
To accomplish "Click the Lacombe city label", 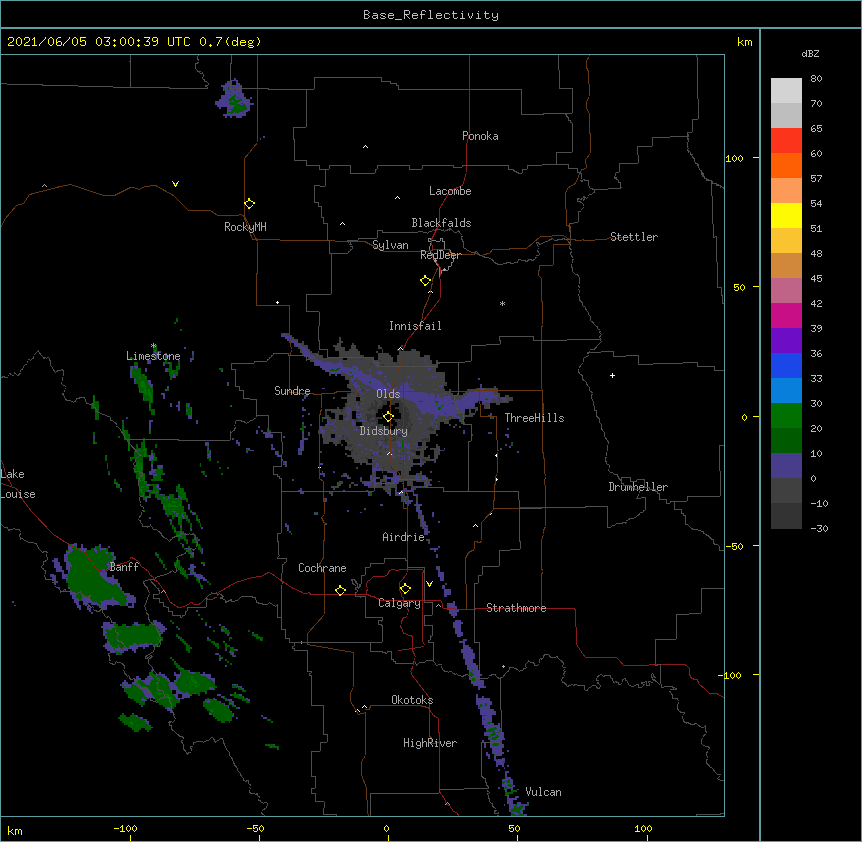I will [x=450, y=191].
